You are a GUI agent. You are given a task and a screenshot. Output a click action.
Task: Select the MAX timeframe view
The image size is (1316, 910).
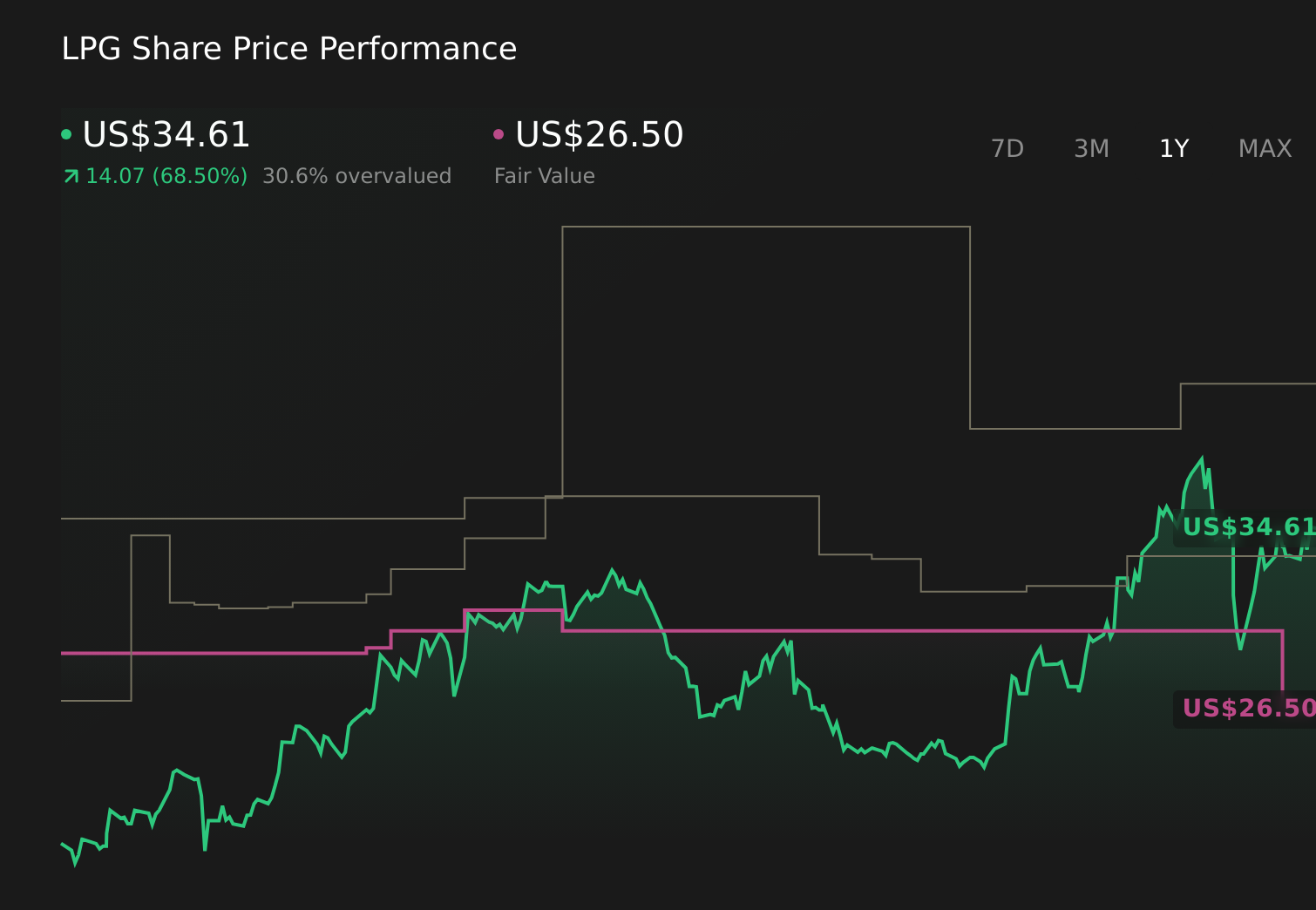point(1264,148)
